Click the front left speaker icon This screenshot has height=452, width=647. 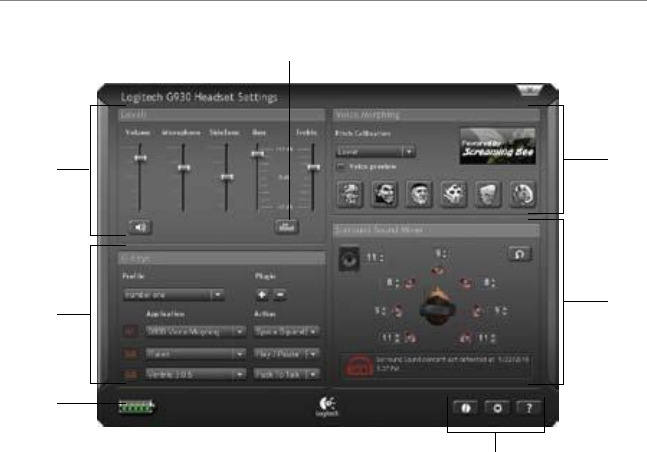[410, 283]
